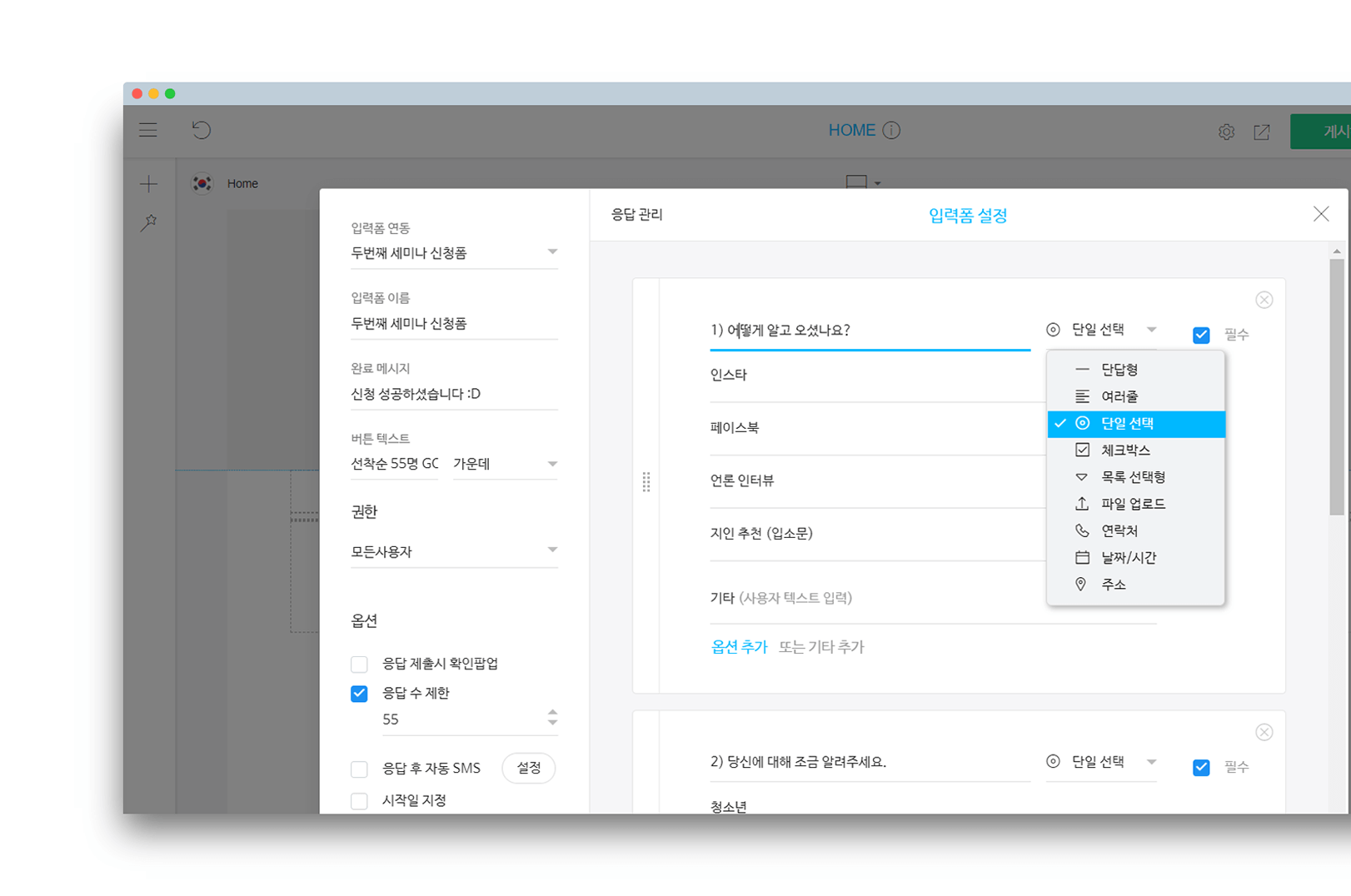Screen dimensions: 1351x896
Task: Delete question 2 with its X icon
Action: pyautogui.click(x=1264, y=732)
